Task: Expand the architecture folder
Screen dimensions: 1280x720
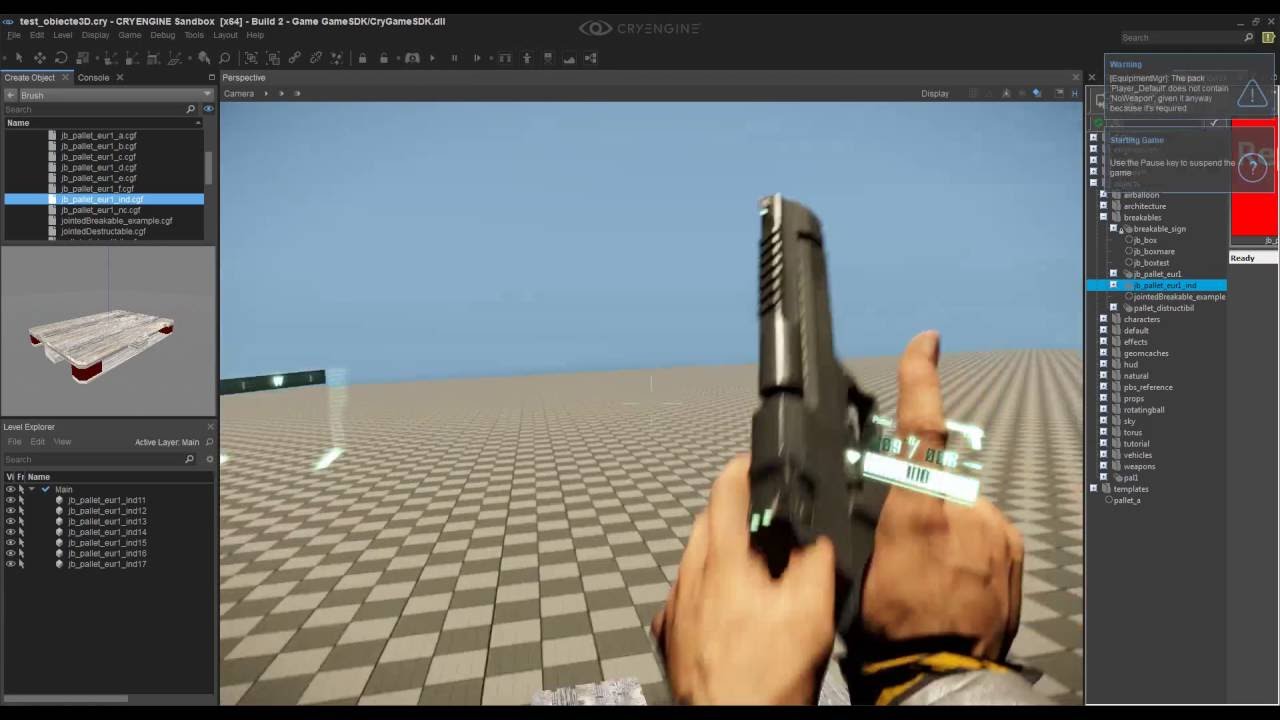Action: point(1104,206)
